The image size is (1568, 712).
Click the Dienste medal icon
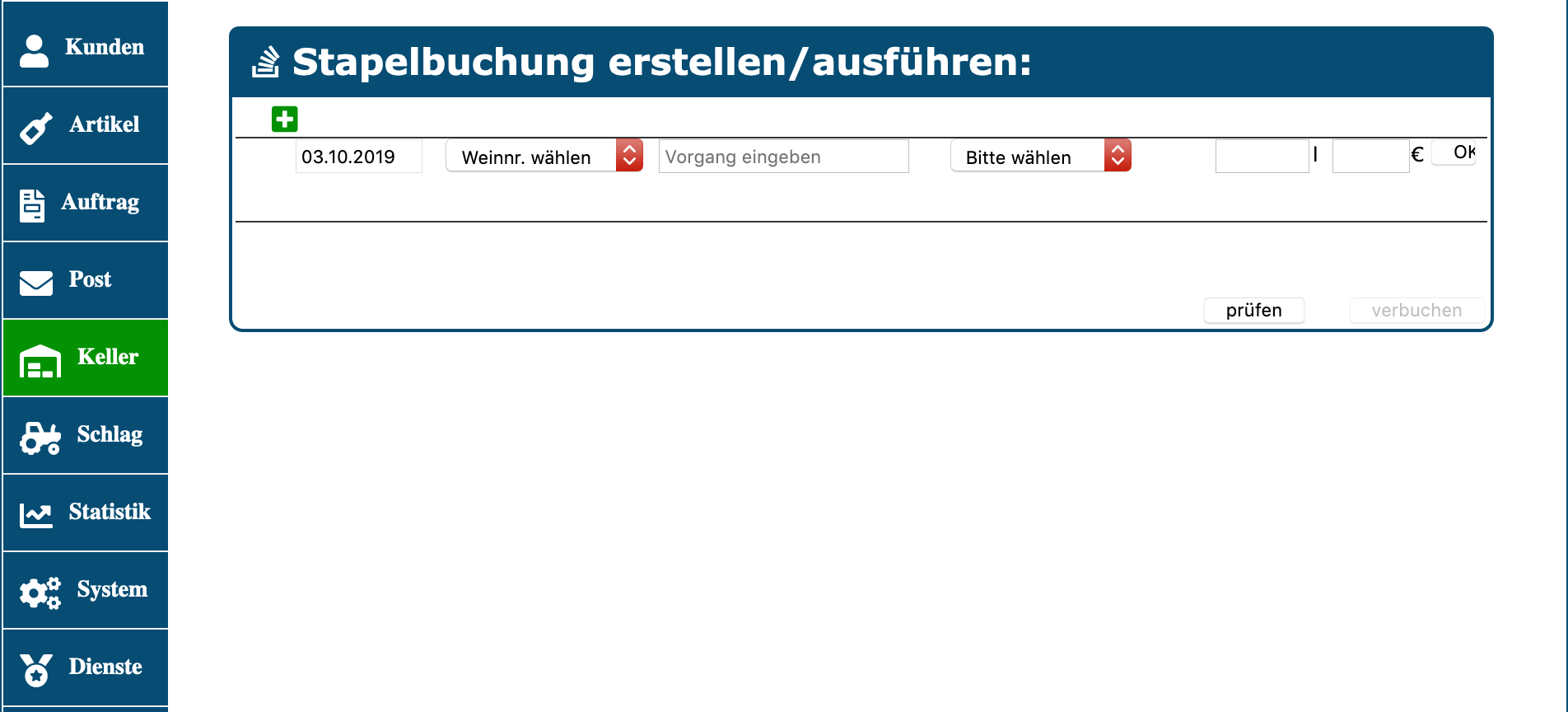pos(36,670)
